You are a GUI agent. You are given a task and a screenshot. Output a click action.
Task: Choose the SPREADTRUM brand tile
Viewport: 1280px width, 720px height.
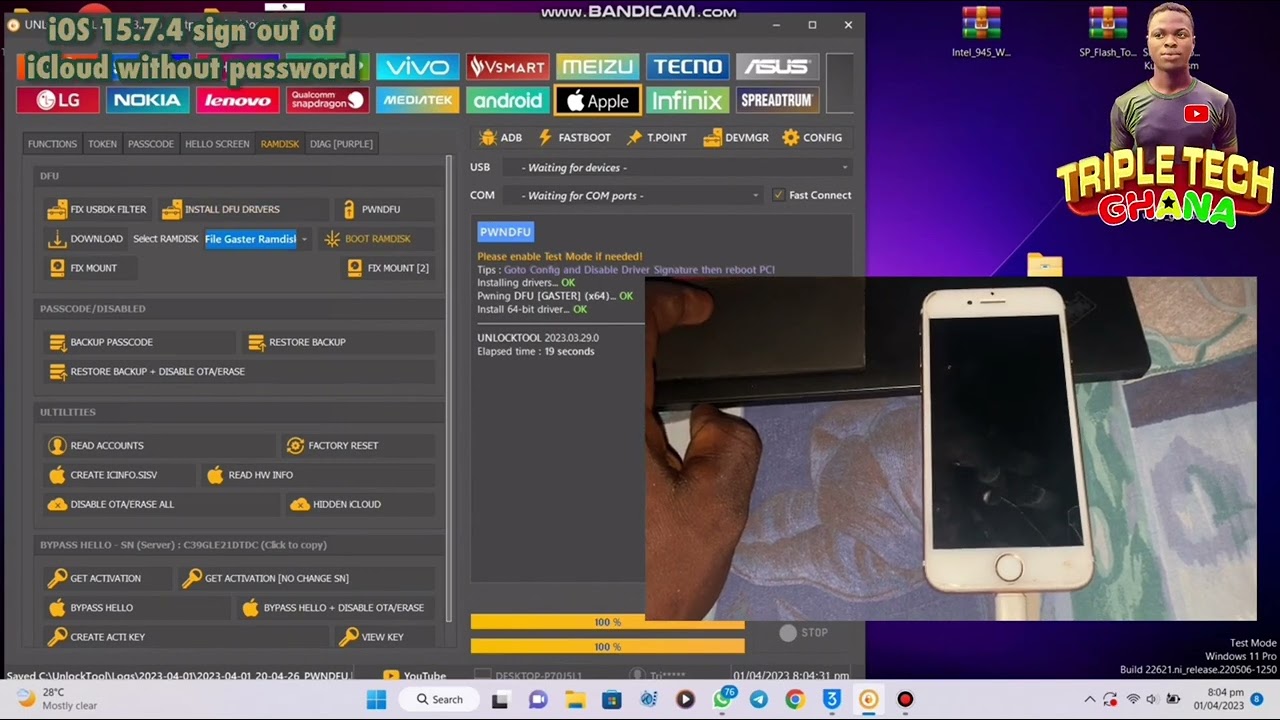777,100
